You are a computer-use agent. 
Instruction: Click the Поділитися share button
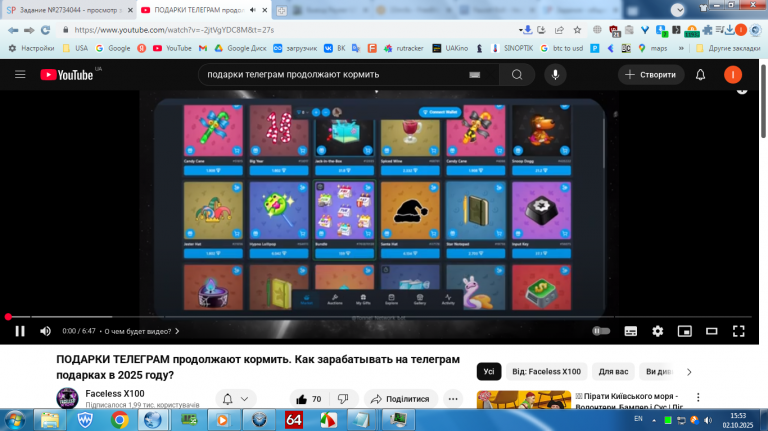tap(400, 399)
